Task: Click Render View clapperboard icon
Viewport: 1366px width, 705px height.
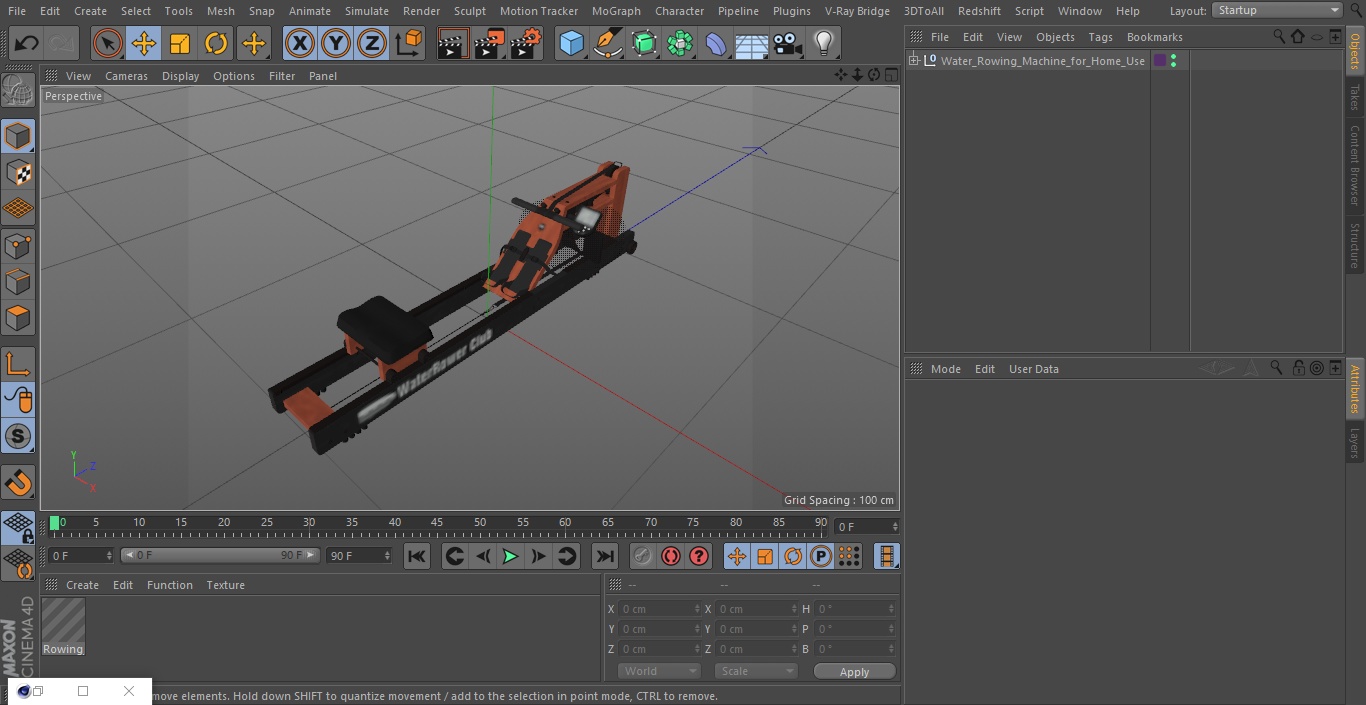Action: click(453, 43)
